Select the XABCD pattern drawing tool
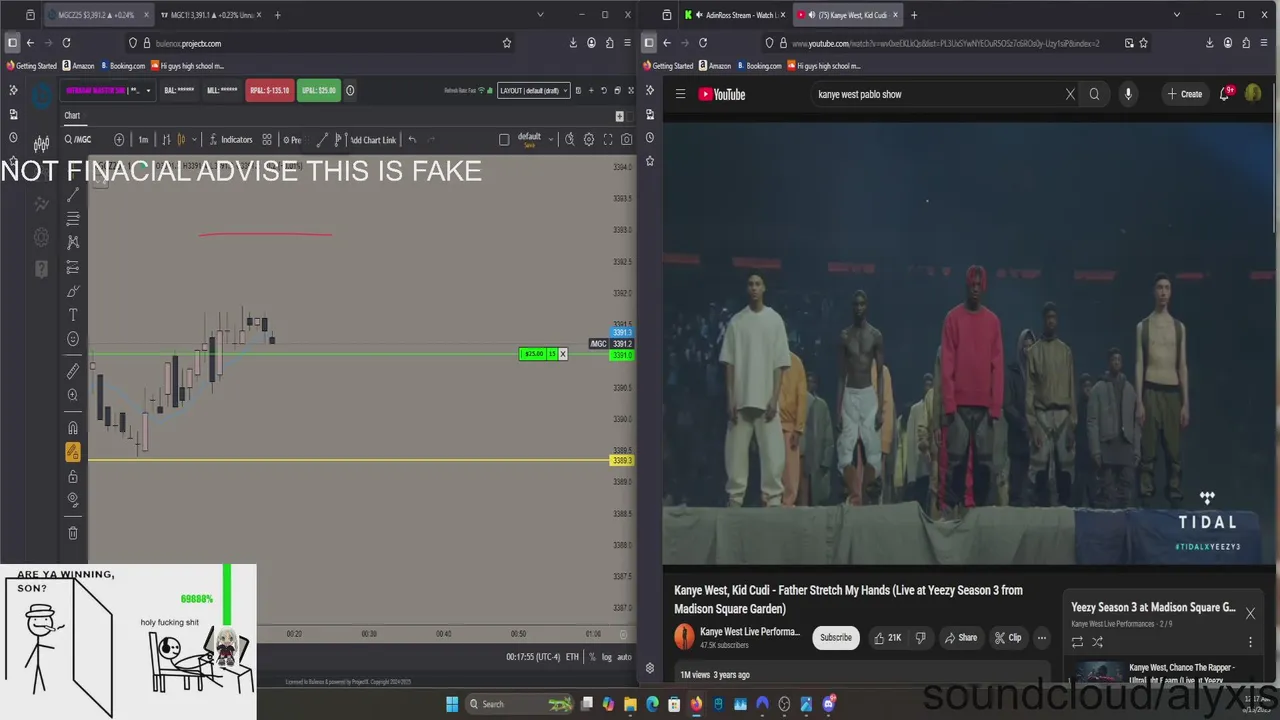This screenshot has width=1280, height=720. pos(73,242)
